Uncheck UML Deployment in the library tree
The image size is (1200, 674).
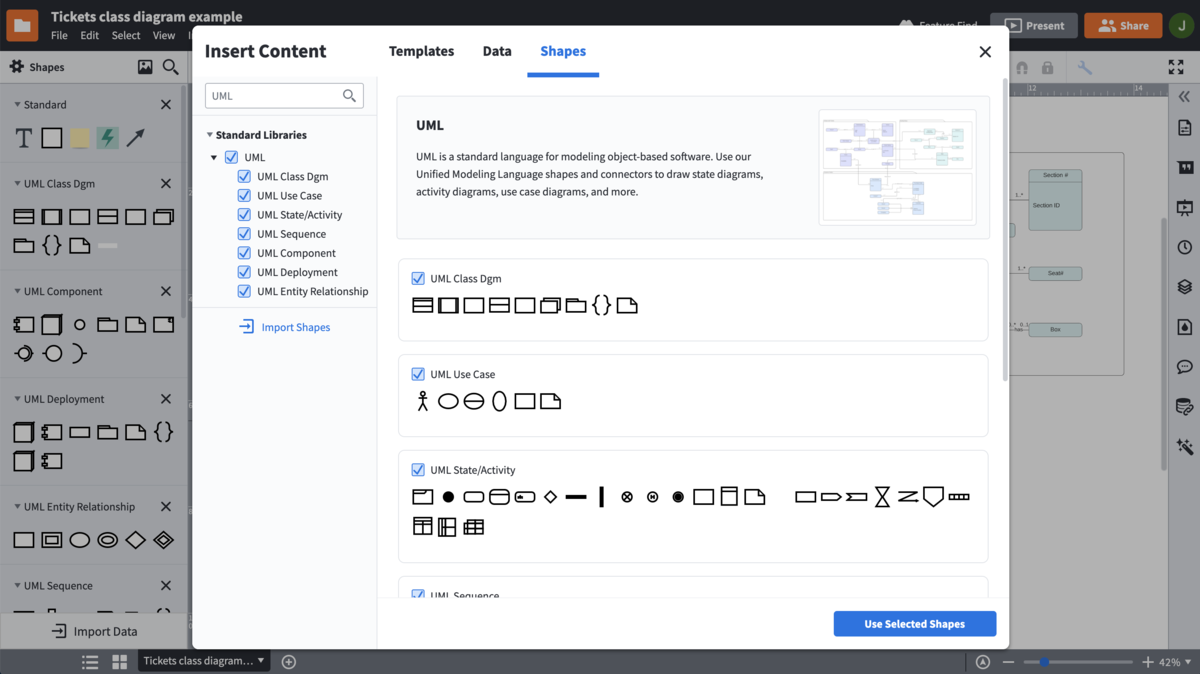pos(243,271)
